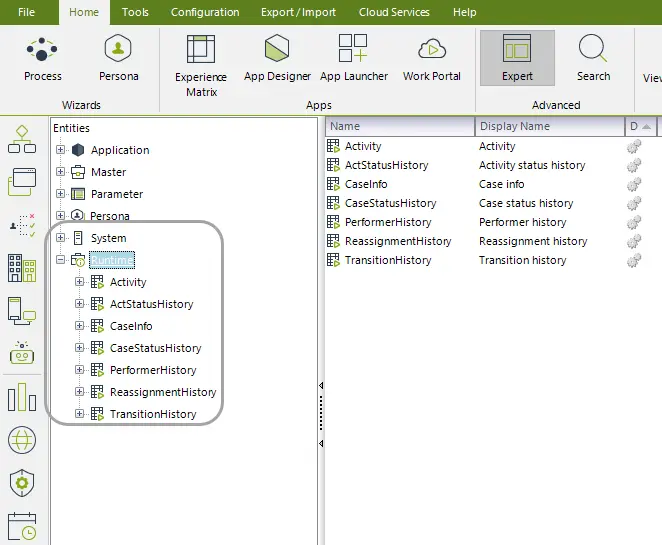The image size is (662, 545).
Task: Select the Parameter tree item
Action: [x=117, y=194]
